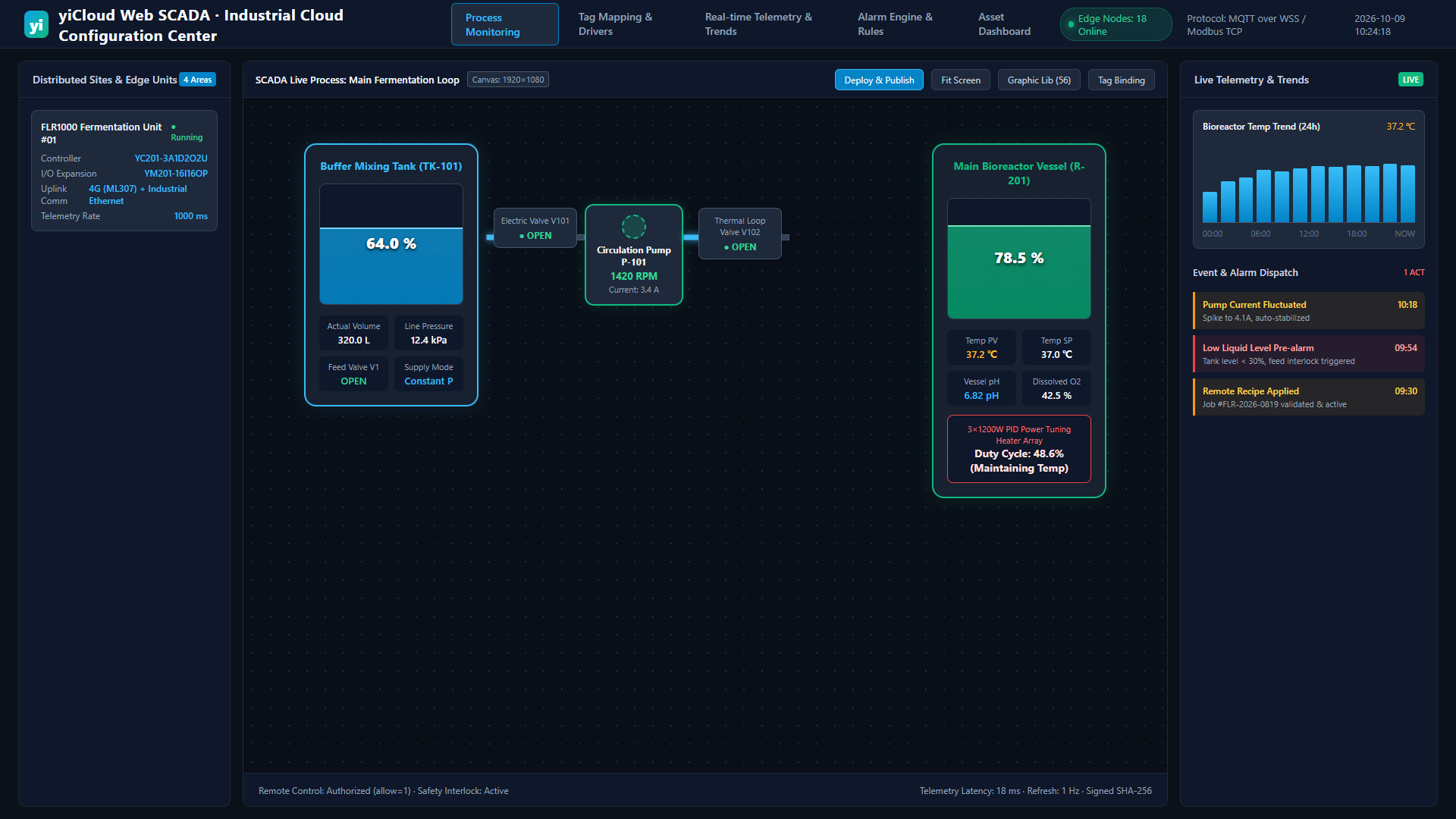This screenshot has height=819, width=1456.
Task: Click the 1 ACT alarm counter
Action: [1414, 272]
